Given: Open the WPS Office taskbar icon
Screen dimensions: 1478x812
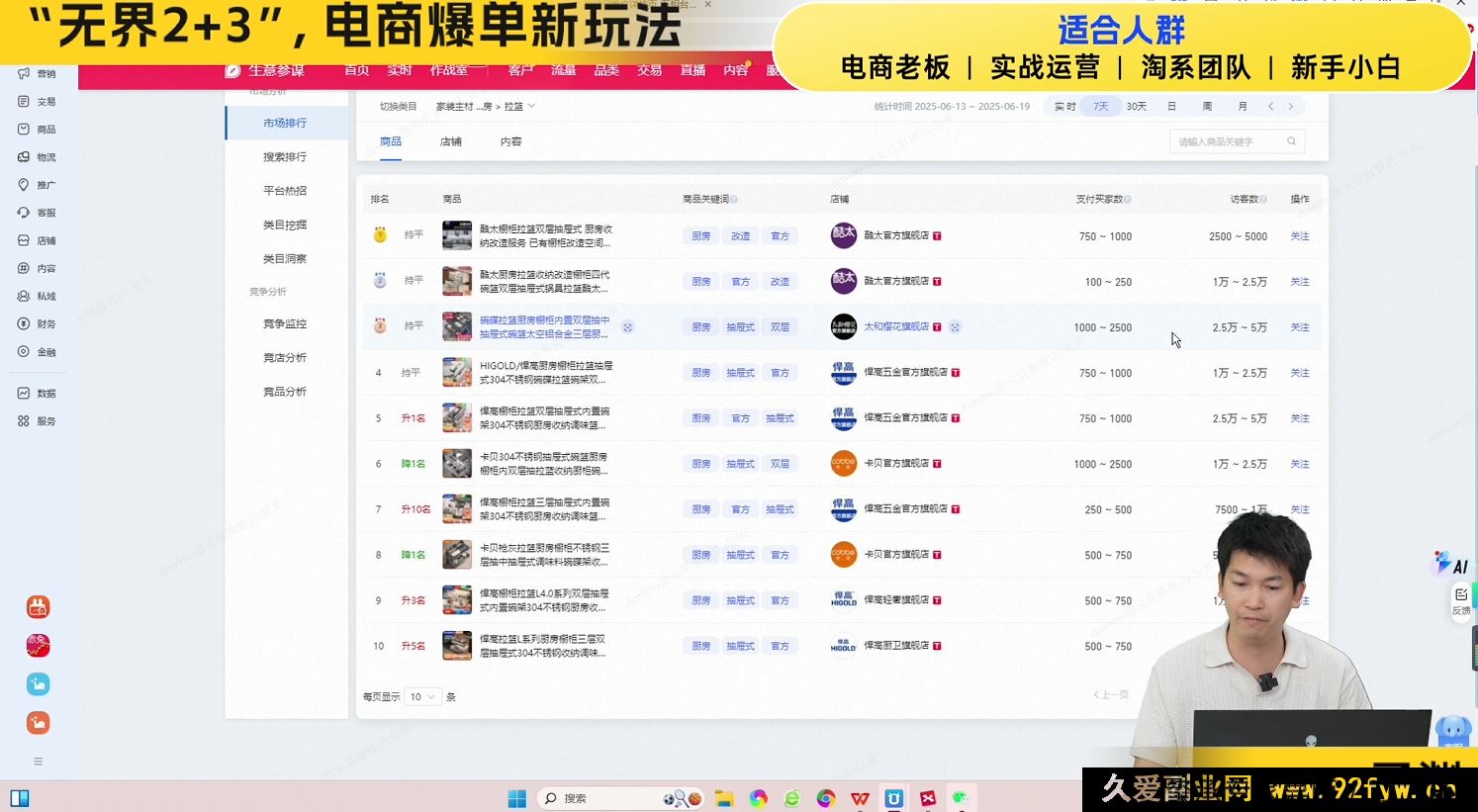Looking at the screenshot, I should click(x=860, y=798).
